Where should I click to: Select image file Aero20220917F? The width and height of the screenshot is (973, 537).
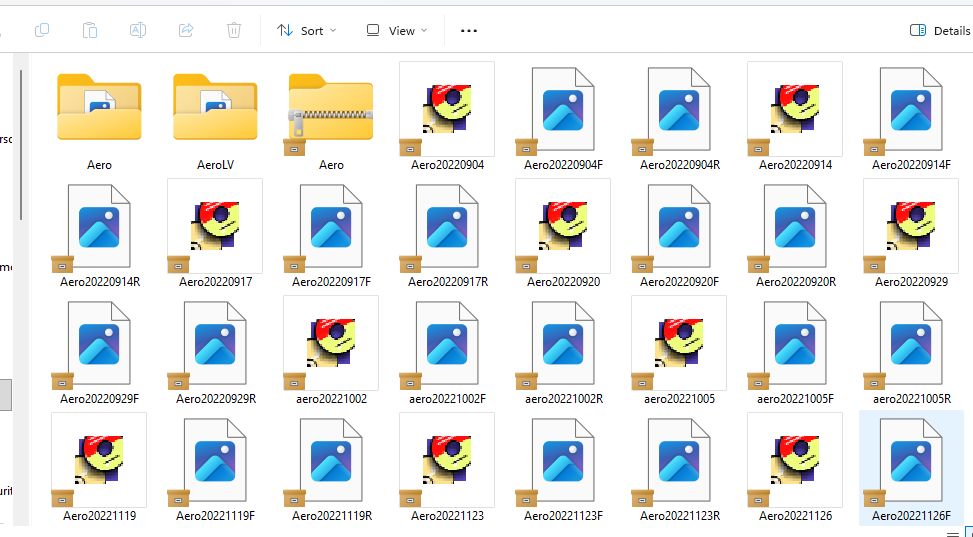[331, 235]
